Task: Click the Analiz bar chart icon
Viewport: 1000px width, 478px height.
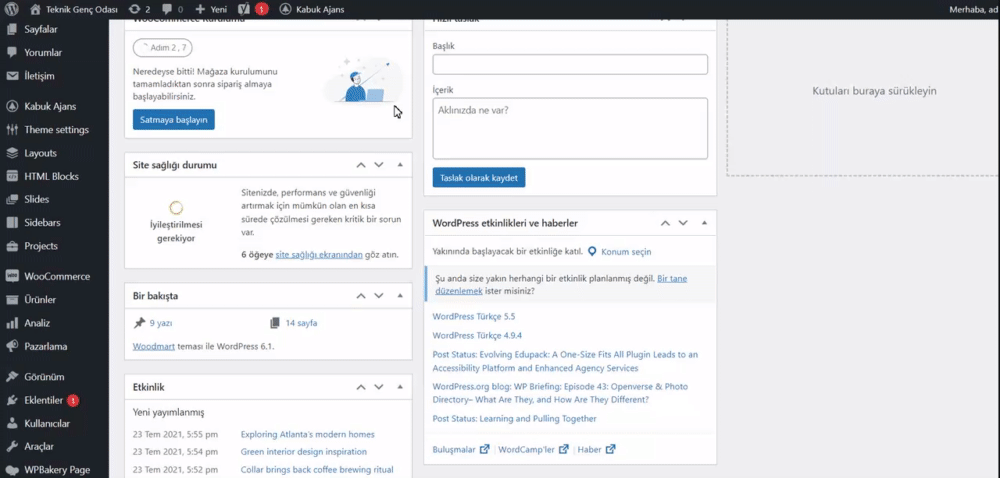Action: pos(12,323)
